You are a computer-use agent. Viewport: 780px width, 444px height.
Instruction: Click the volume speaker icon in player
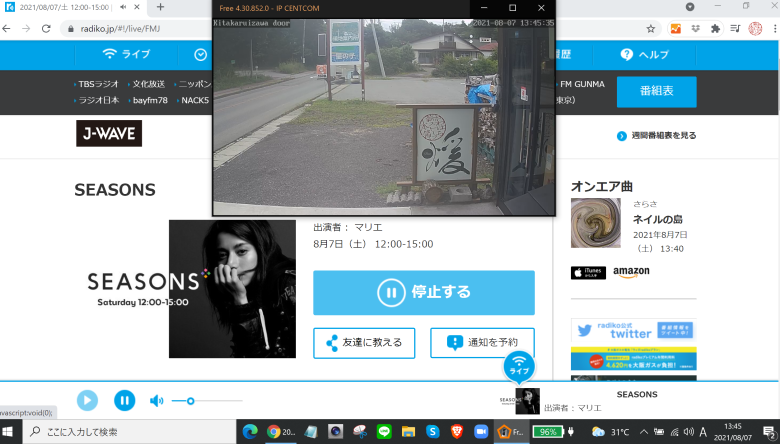tap(156, 401)
